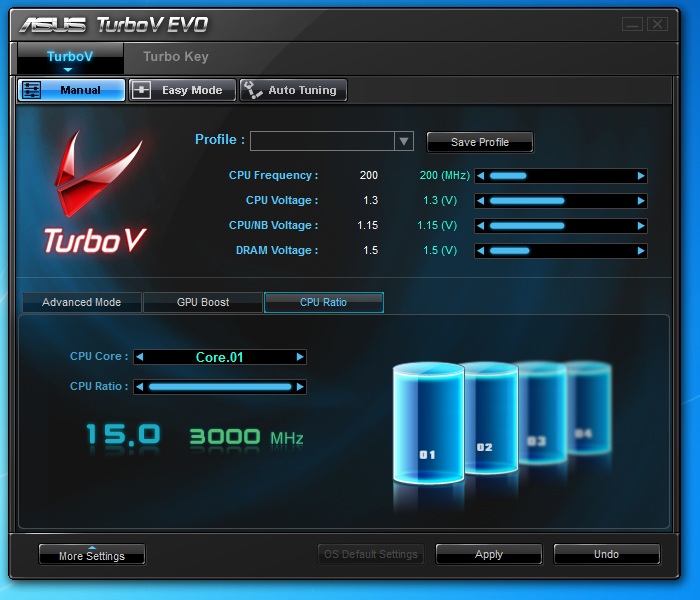Viewport: 700px width, 600px height.
Task: Select core cylinder 02
Action: [x=491, y=417]
